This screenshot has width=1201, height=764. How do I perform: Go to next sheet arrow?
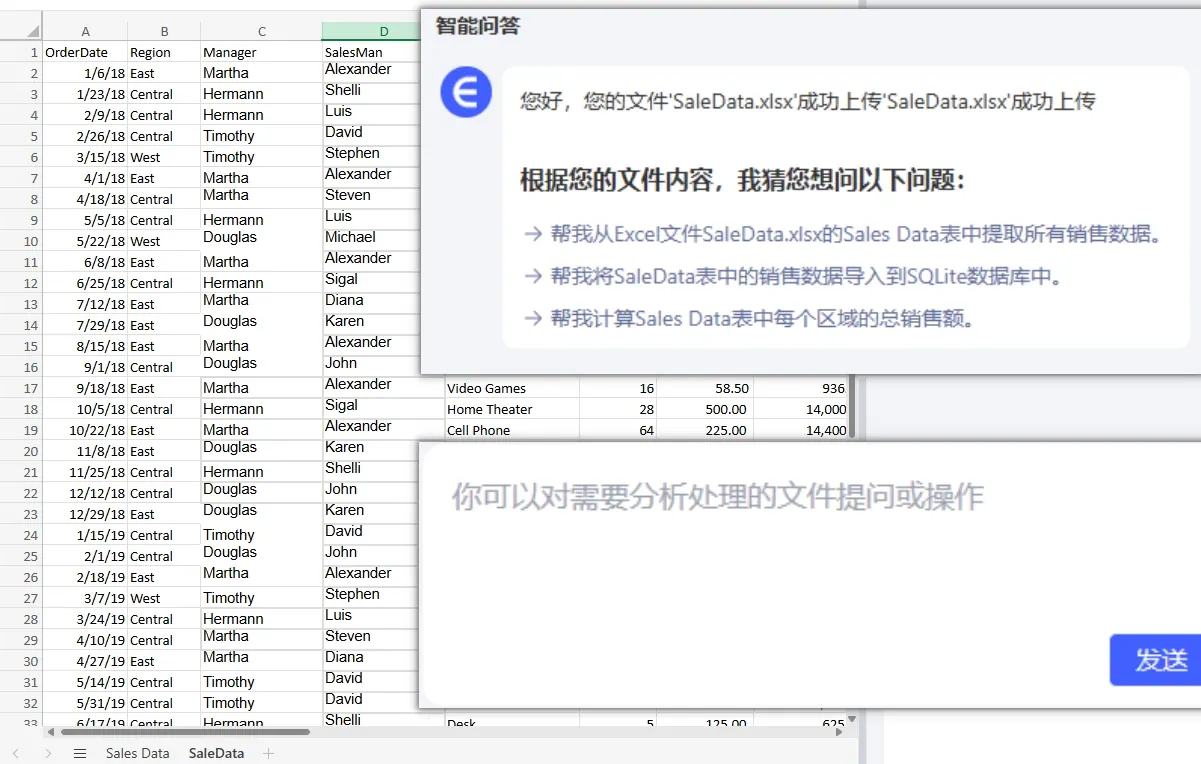click(47, 753)
